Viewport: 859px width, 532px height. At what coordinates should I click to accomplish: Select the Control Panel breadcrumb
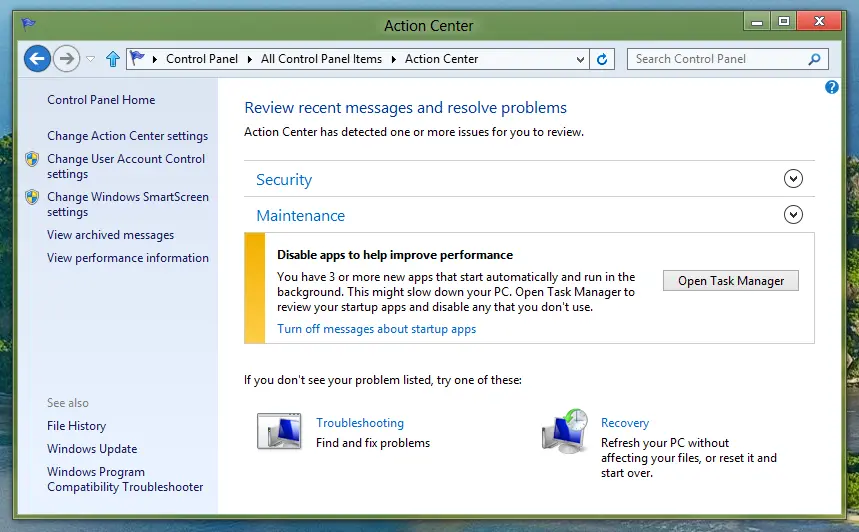coord(202,59)
